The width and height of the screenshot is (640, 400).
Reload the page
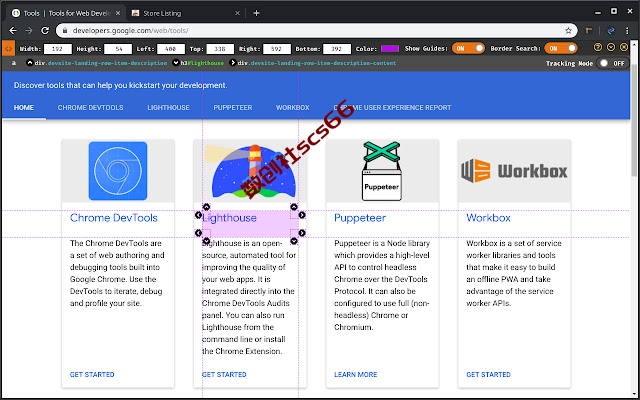45,31
